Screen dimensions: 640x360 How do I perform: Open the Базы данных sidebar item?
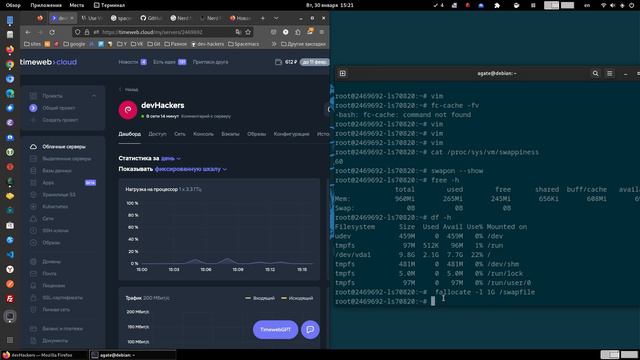coord(57,171)
